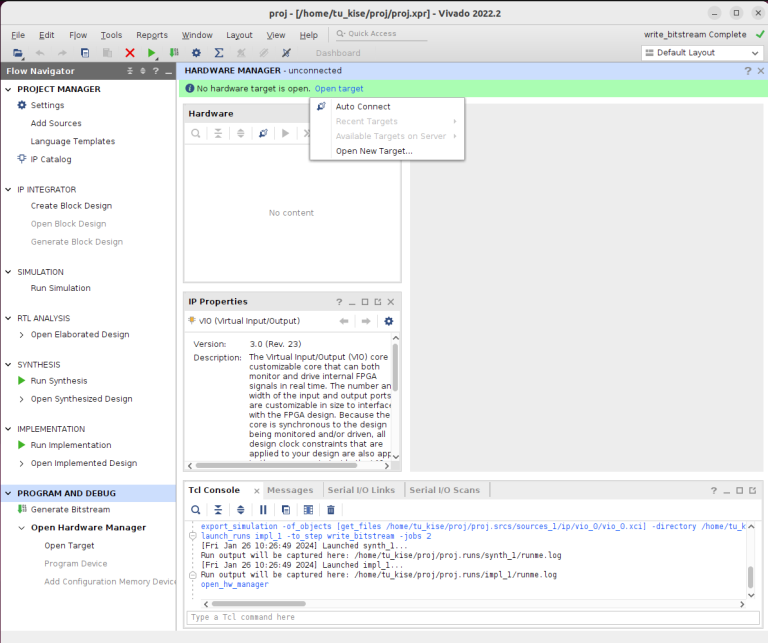
Task: Click the Tcl command input field
Action: pos(465,617)
